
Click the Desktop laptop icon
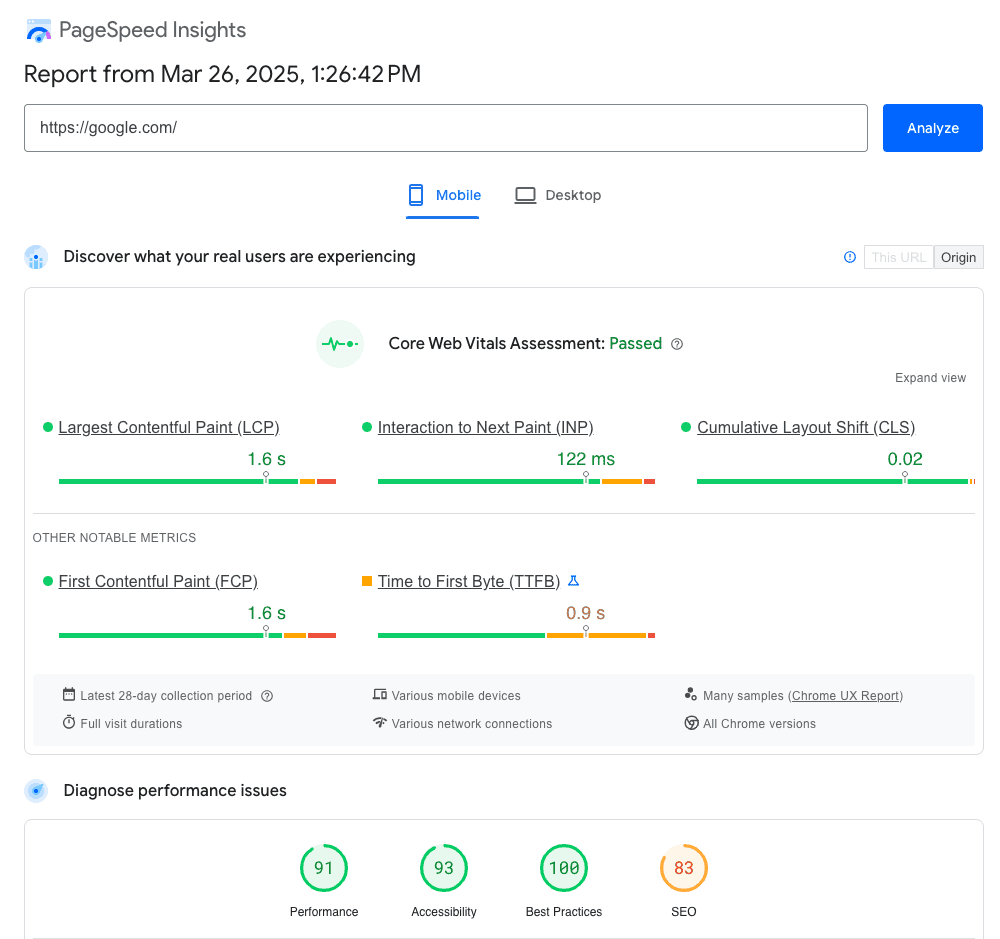[x=526, y=195]
